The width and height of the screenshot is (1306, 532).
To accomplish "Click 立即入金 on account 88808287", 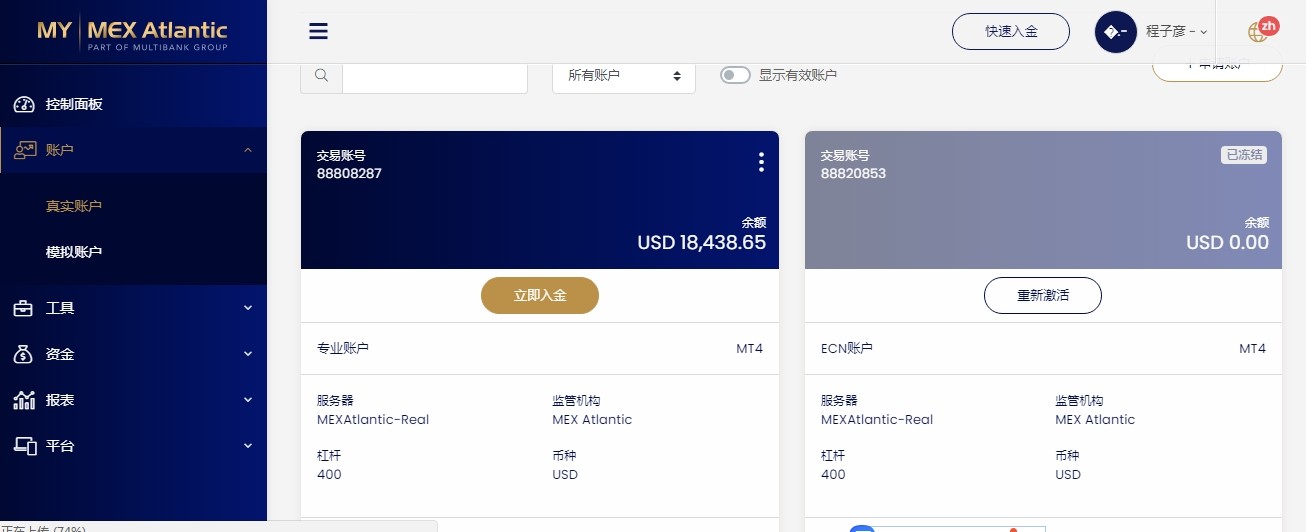I will point(540,296).
